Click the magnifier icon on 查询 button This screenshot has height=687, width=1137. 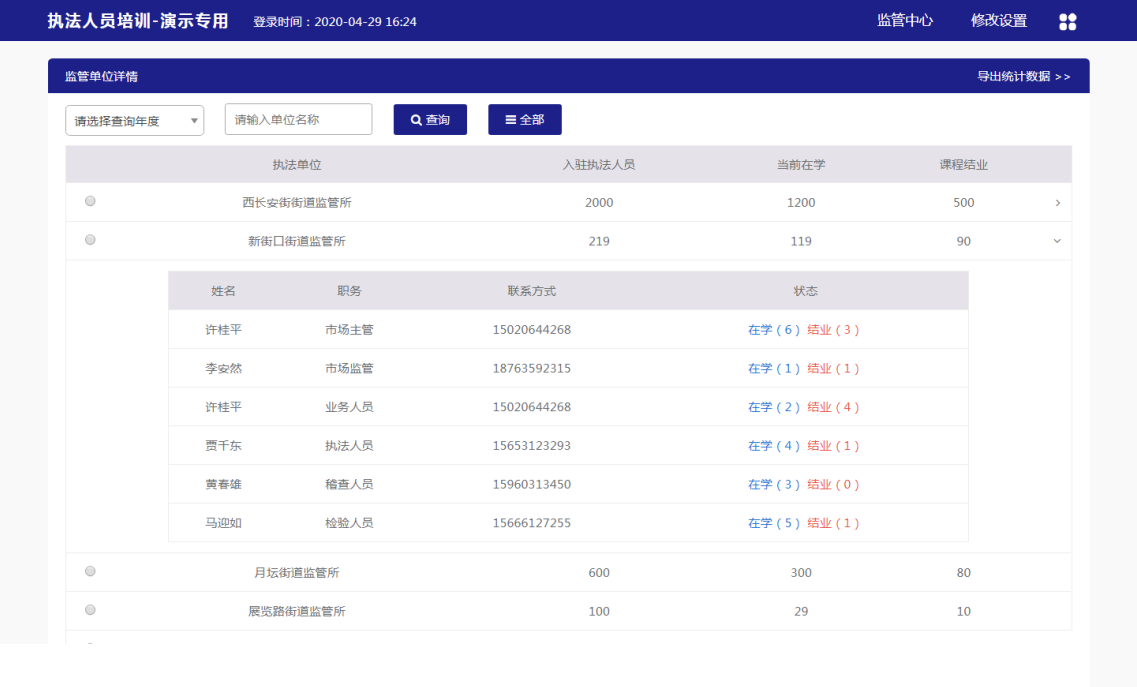tap(416, 120)
